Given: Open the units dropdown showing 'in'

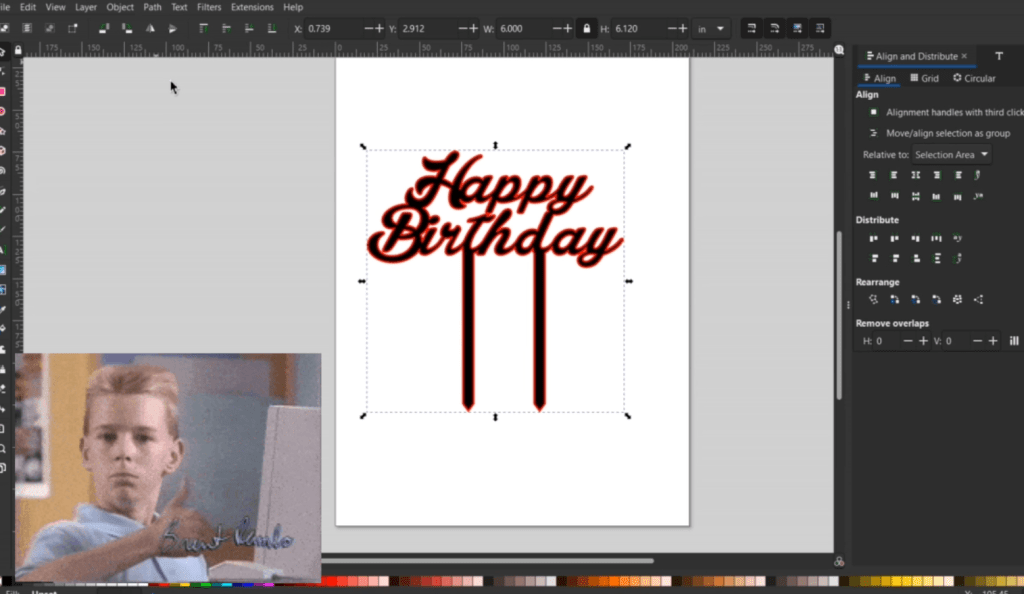Looking at the screenshot, I should coord(713,29).
